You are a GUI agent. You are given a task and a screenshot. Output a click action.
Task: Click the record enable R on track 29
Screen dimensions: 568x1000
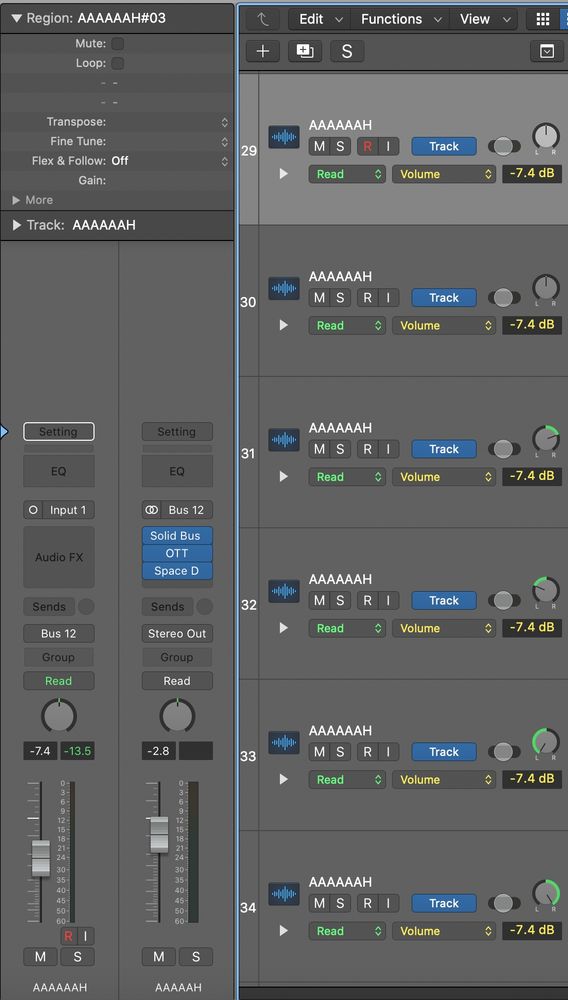tap(368, 147)
